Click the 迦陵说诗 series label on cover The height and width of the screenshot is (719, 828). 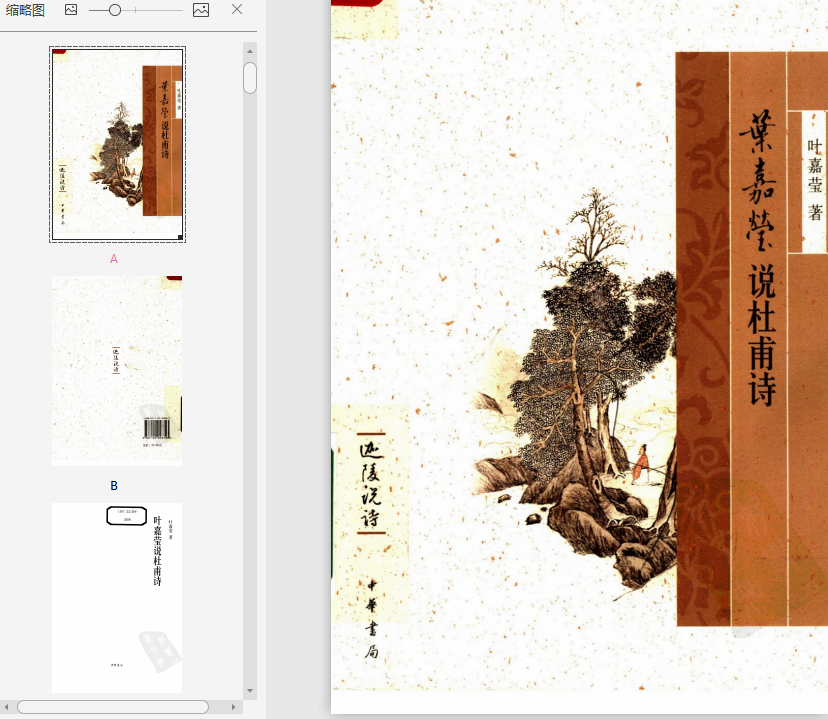[x=371, y=484]
